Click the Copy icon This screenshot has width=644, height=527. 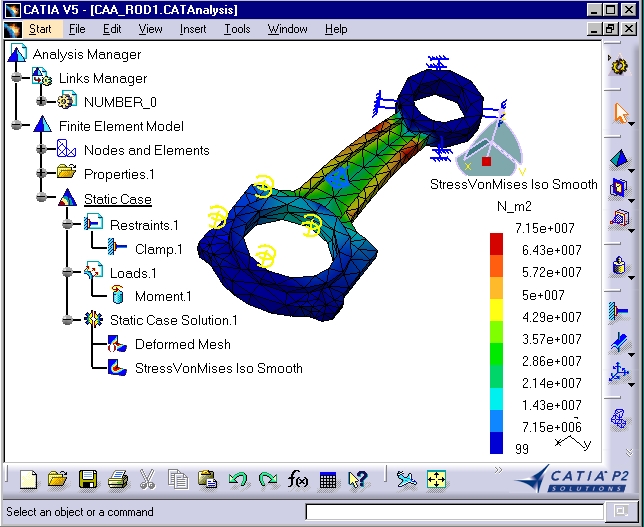pyautogui.click(x=178, y=479)
